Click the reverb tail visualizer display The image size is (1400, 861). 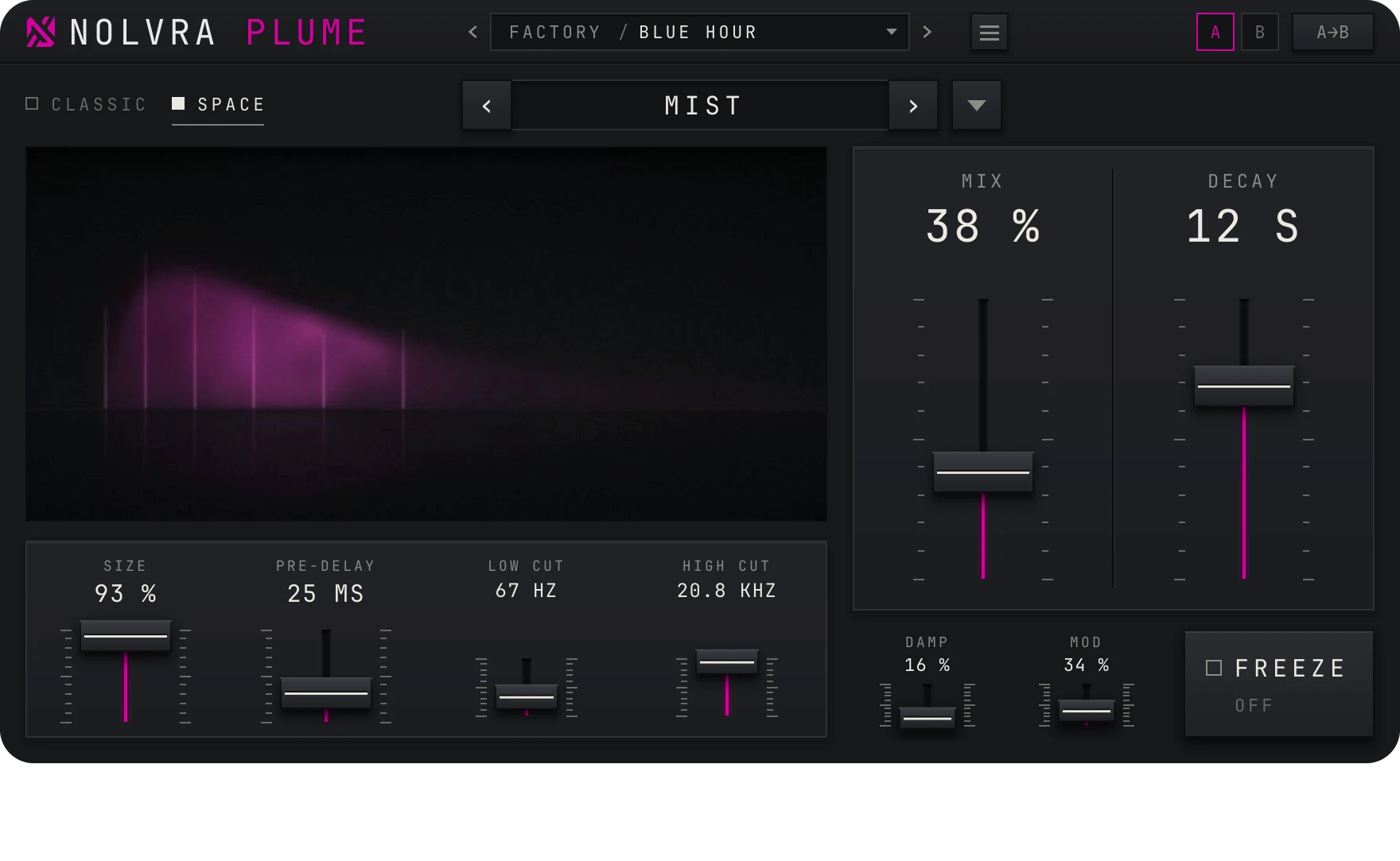[426, 334]
